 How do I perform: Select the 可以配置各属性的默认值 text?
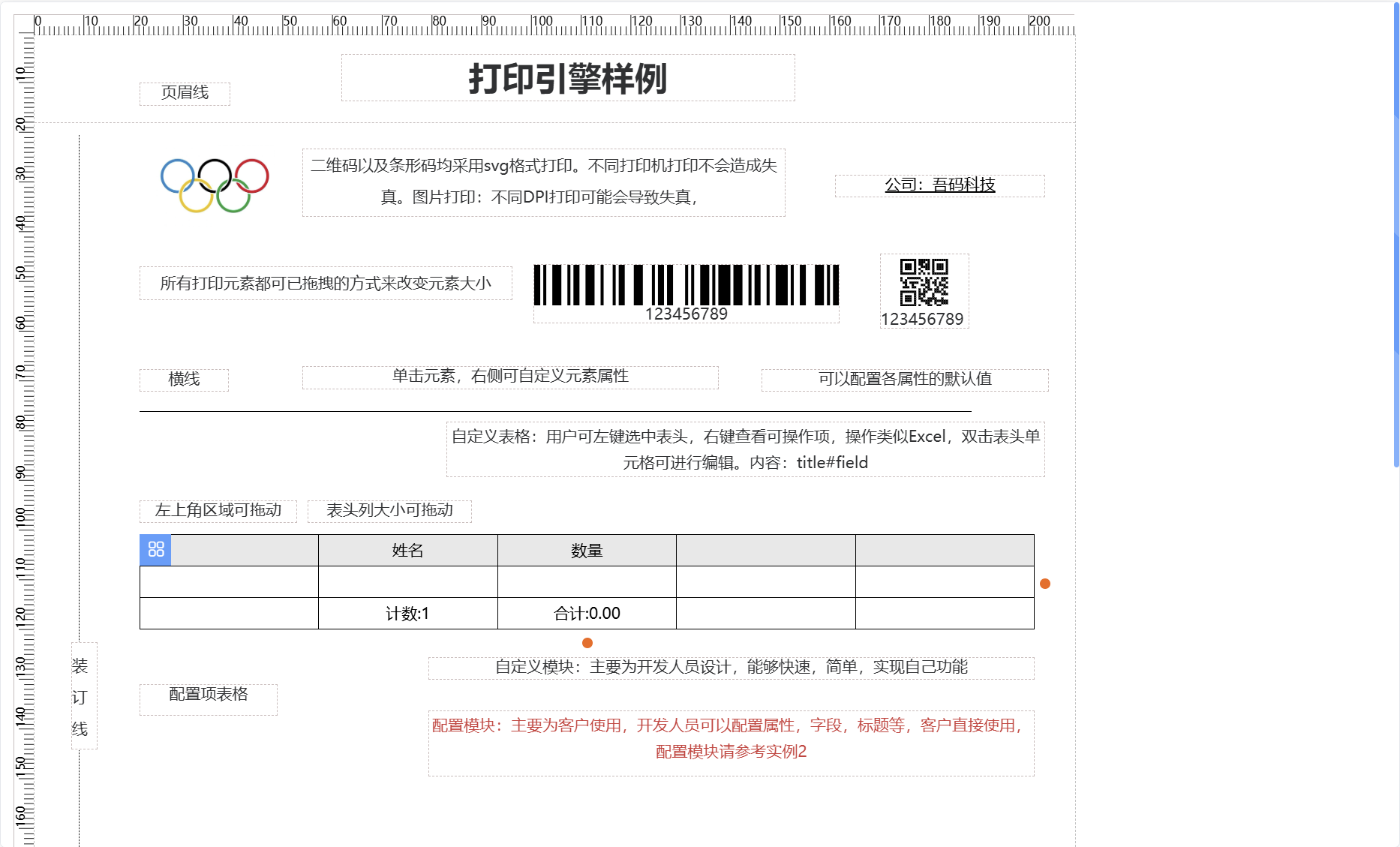click(x=905, y=380)
